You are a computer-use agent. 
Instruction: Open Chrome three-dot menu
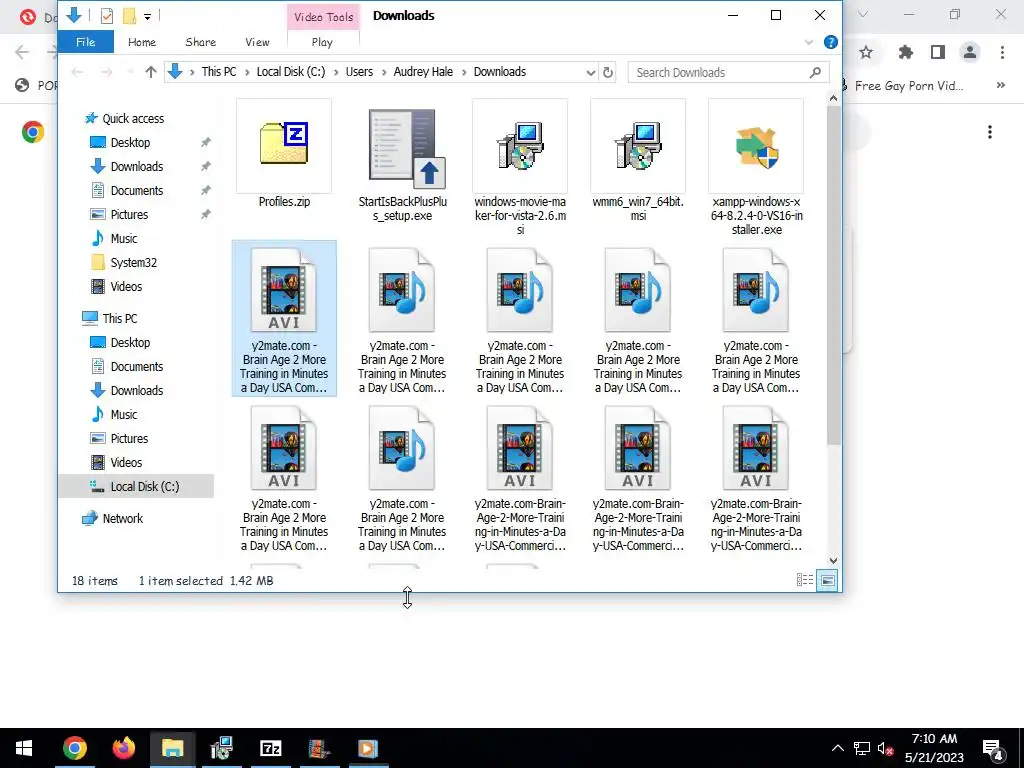(x=1002, y=52)
